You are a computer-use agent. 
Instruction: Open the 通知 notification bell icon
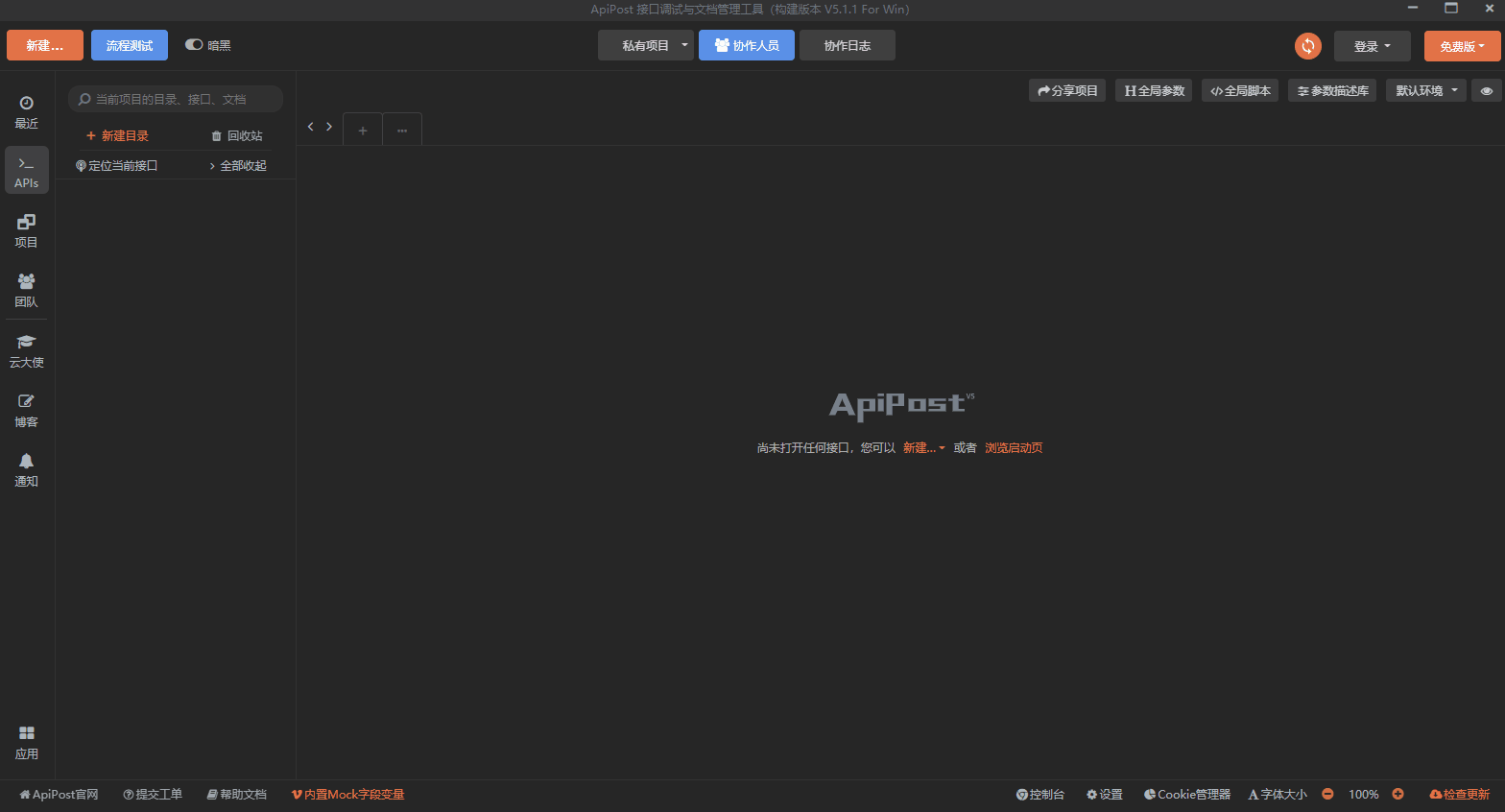[27, 469]
